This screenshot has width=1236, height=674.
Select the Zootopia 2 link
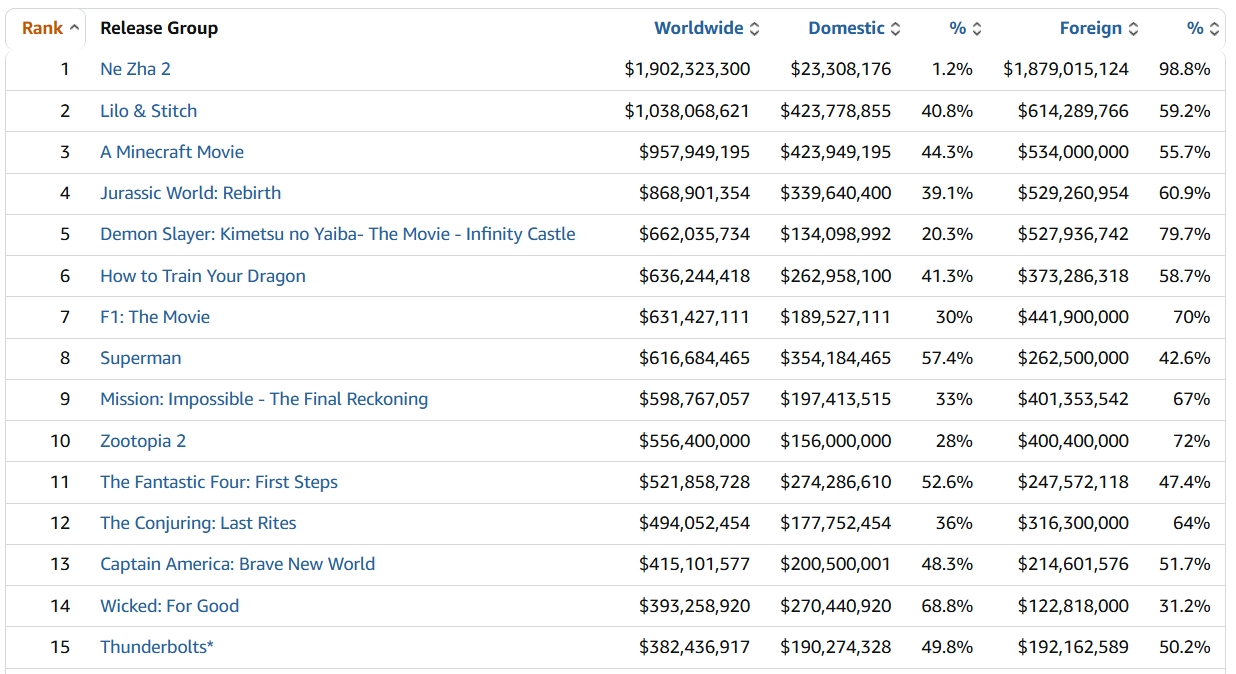pyautogui.click(x=143, y=441)
